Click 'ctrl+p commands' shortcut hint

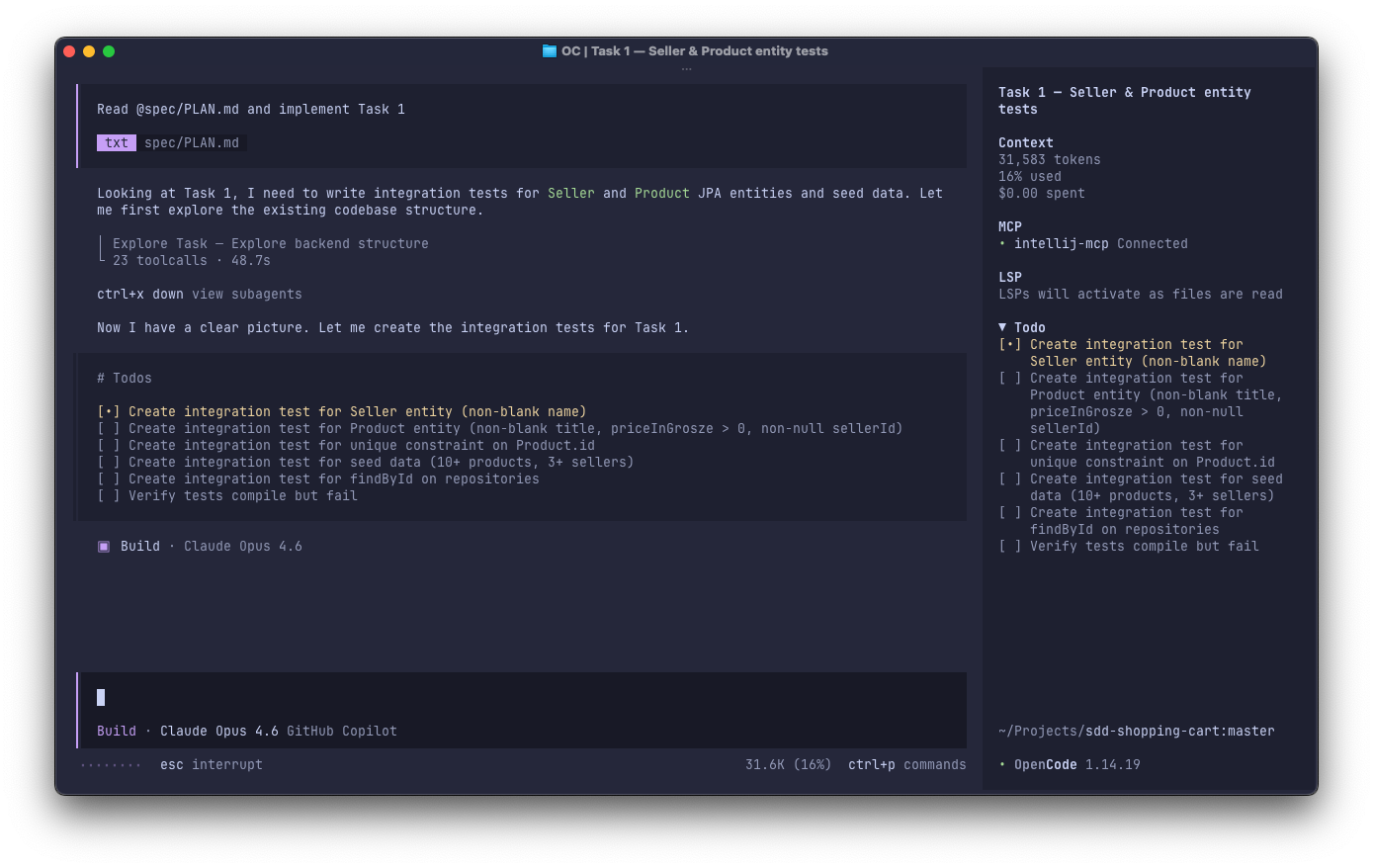[907, 764]
